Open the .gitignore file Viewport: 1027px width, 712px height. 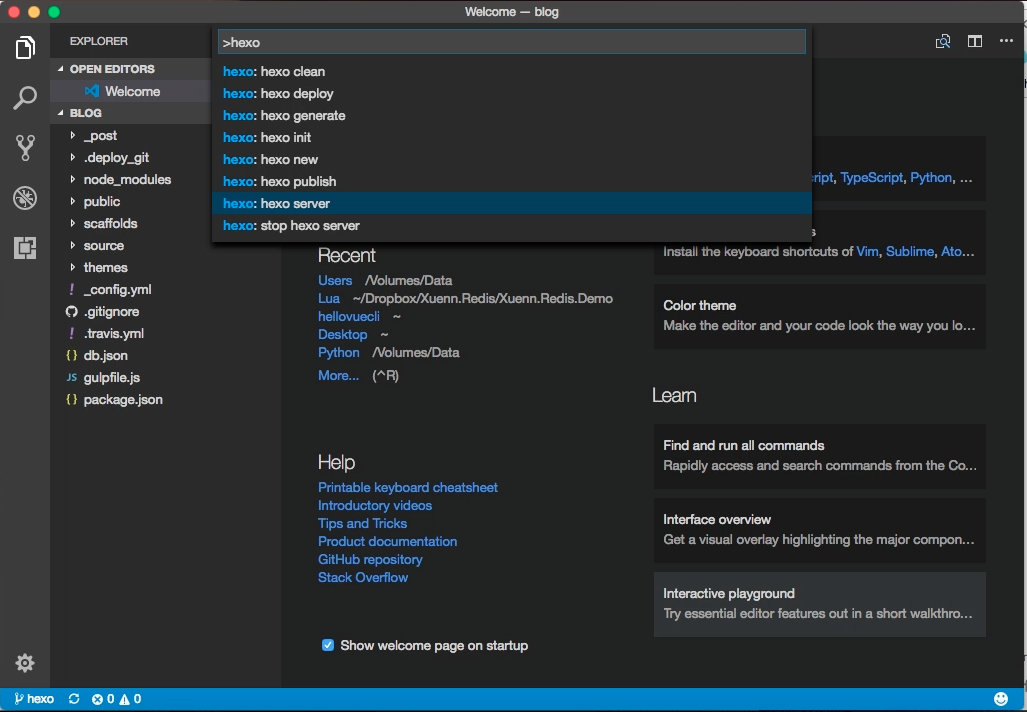(111, 312)
